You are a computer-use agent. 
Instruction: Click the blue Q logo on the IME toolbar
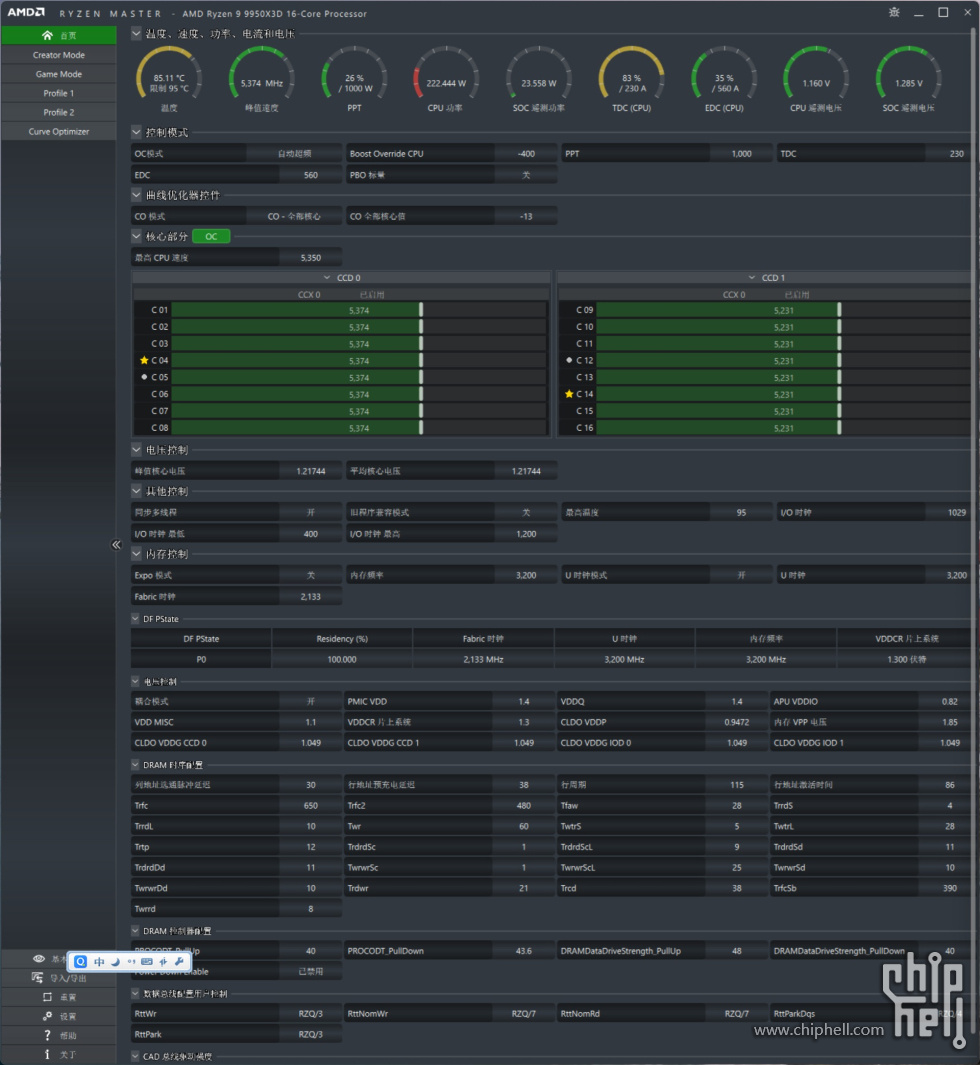[x=81, y=962]
